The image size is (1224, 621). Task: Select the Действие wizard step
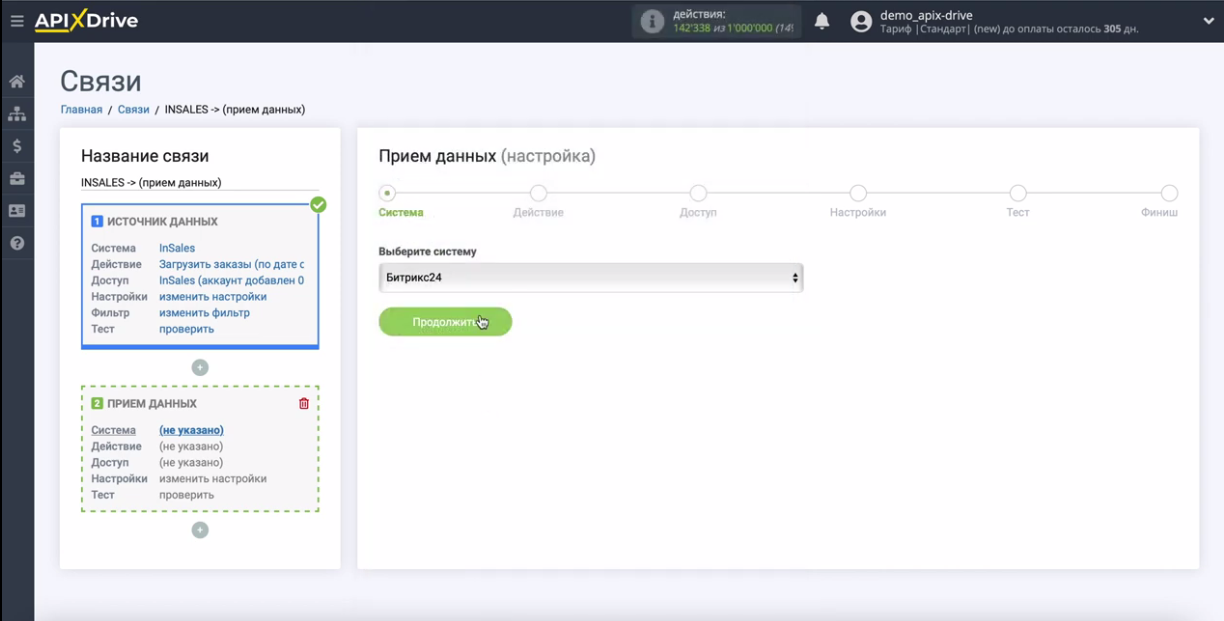click(538, 193)
